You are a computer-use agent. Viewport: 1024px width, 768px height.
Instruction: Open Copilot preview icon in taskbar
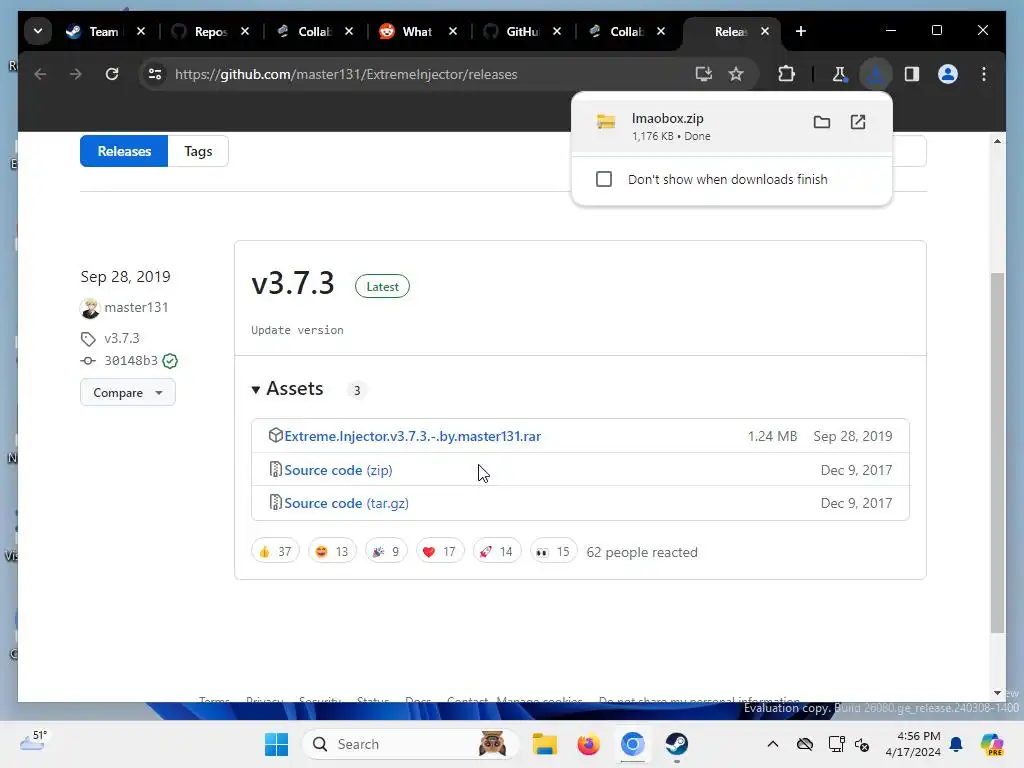coord(992,744)
